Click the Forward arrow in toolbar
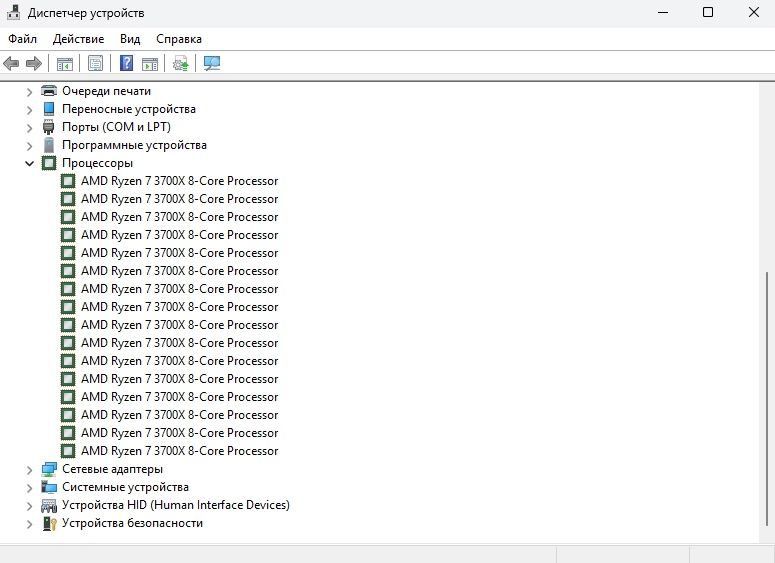The image size is (775, 563). click(34, 63)
